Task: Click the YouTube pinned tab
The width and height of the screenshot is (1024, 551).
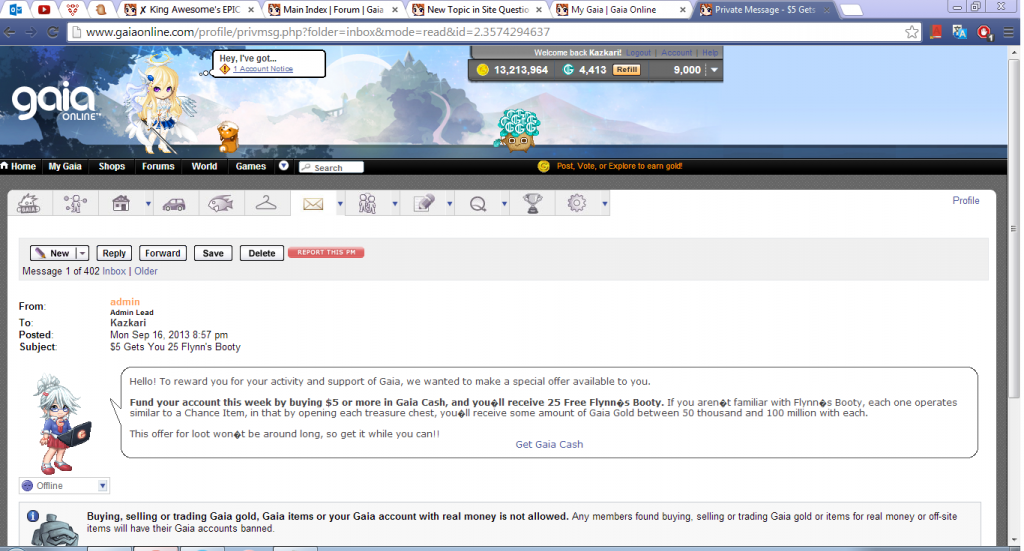Action: pos(44,10)
